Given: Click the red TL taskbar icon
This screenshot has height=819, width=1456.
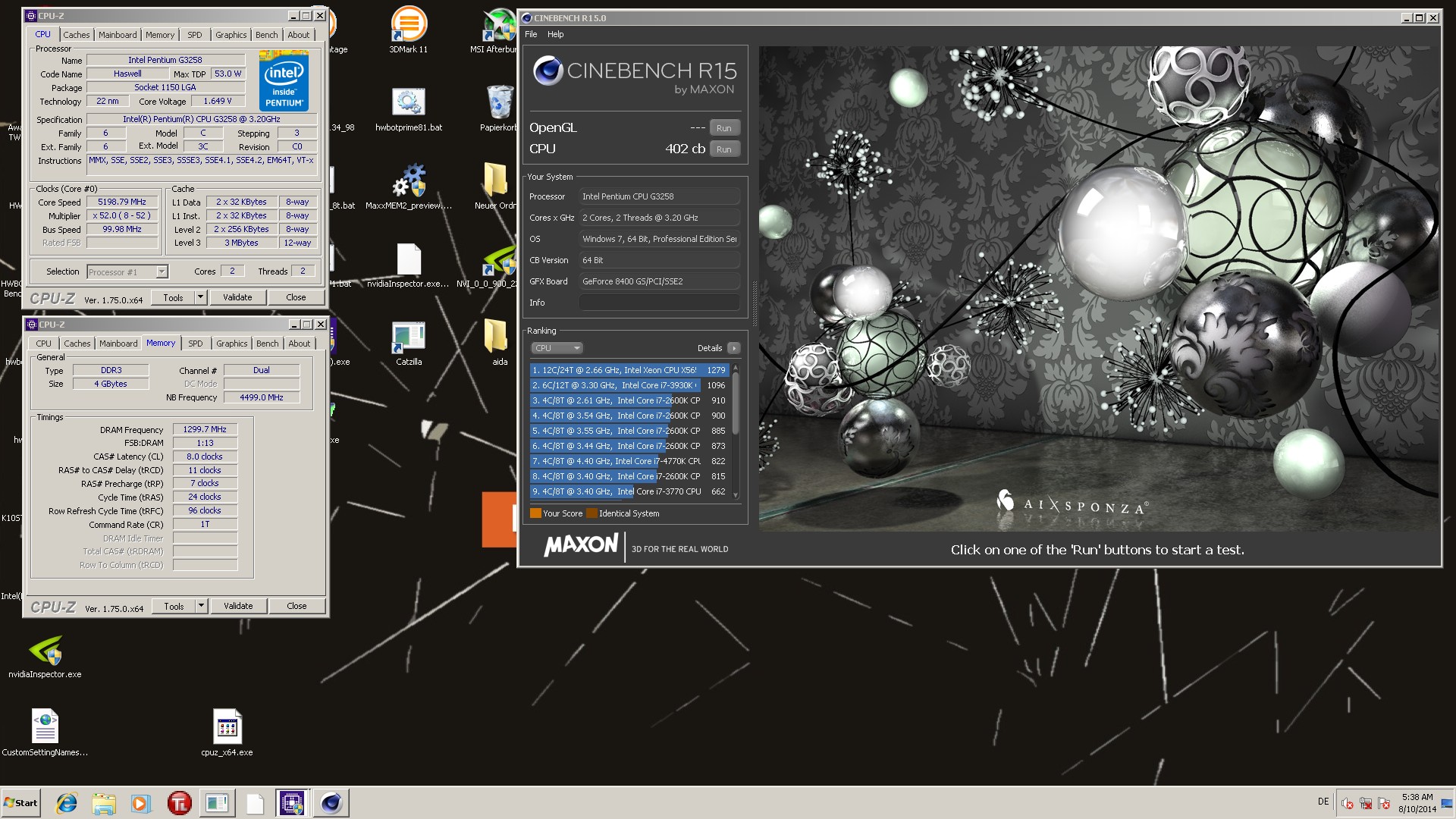Looking at the screenshot, I should point(179,803).
